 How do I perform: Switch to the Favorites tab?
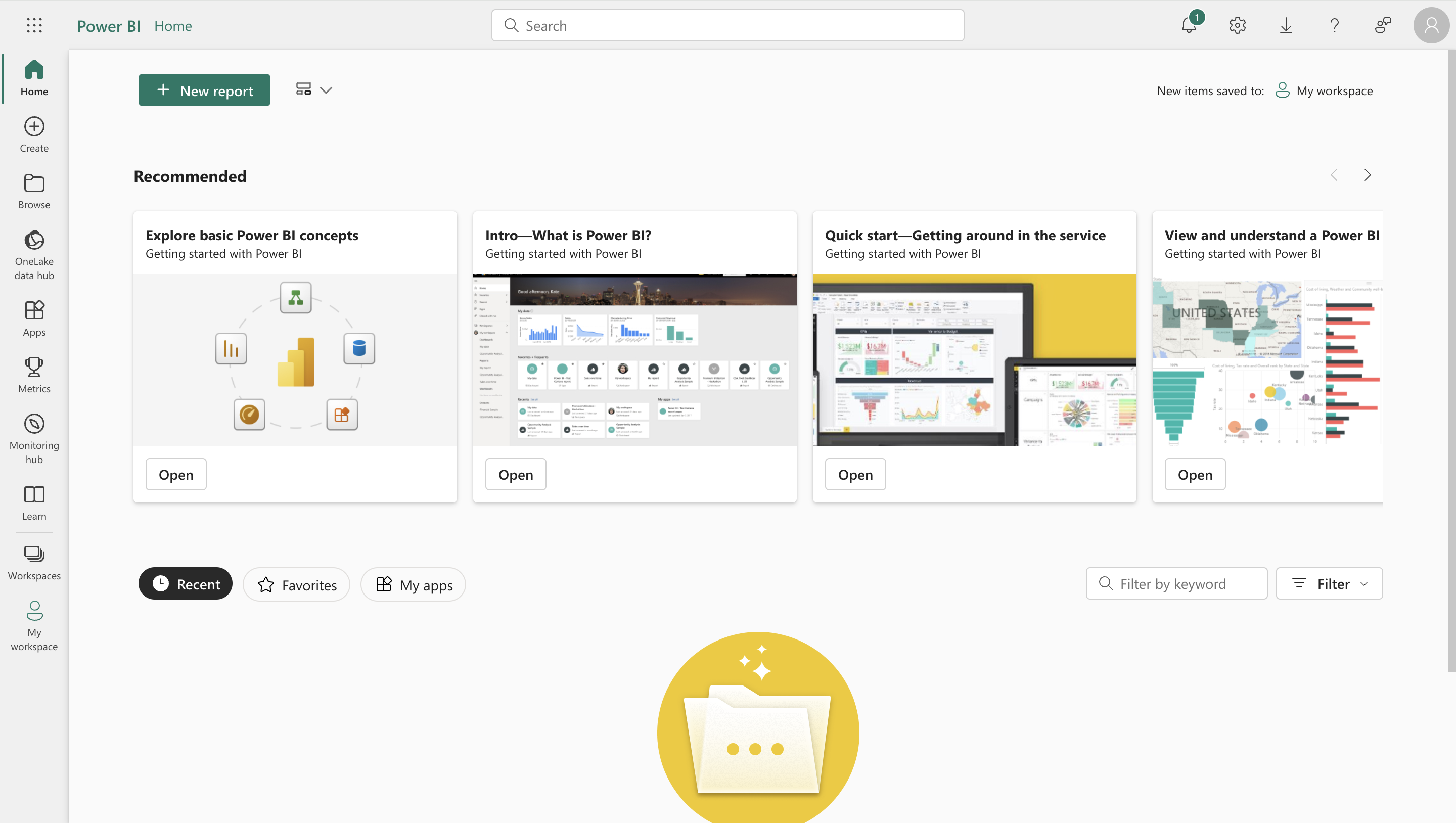[x=297, y=584]
